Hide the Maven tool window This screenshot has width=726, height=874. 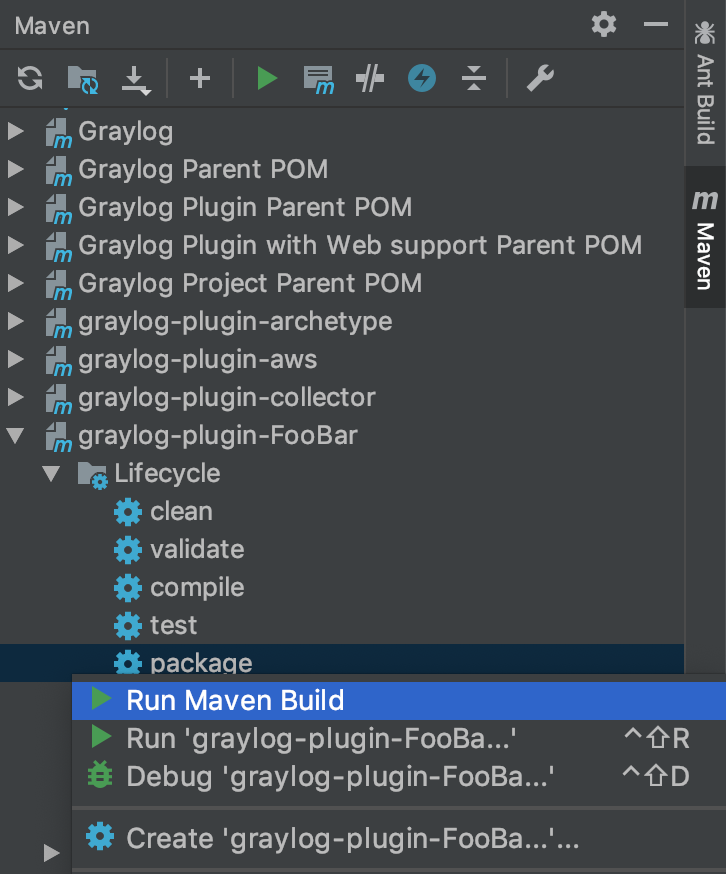(656, 25)
